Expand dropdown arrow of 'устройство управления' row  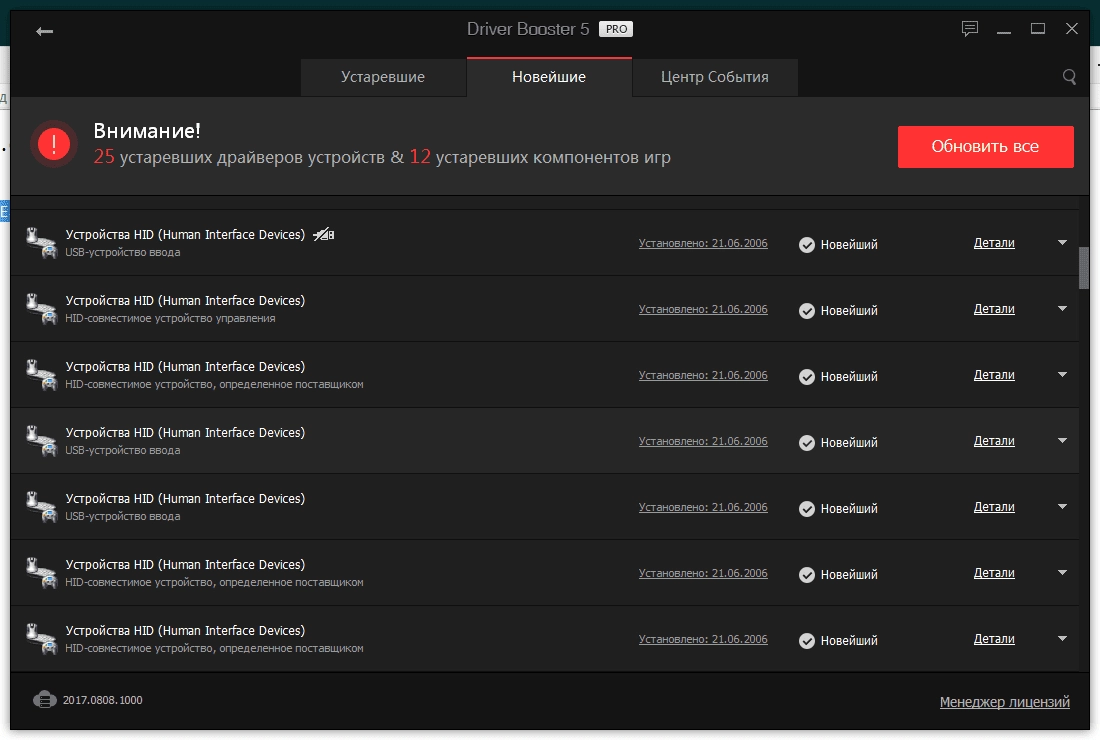tap(1062, 309)
